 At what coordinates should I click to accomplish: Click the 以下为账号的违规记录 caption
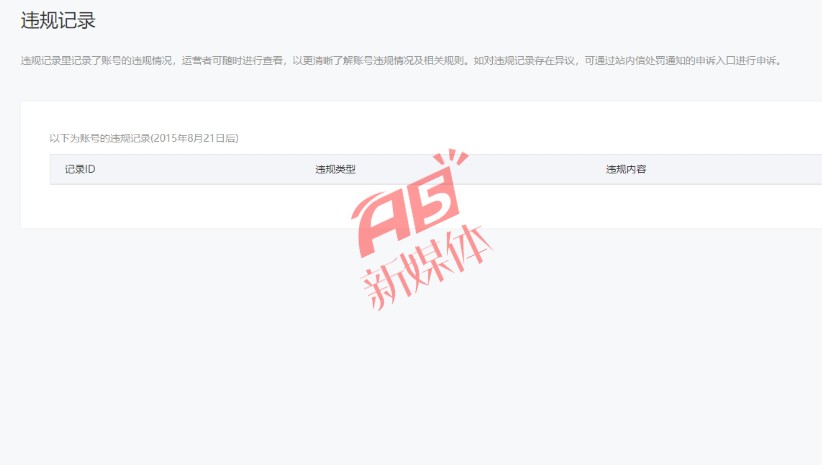pos(99,138)
